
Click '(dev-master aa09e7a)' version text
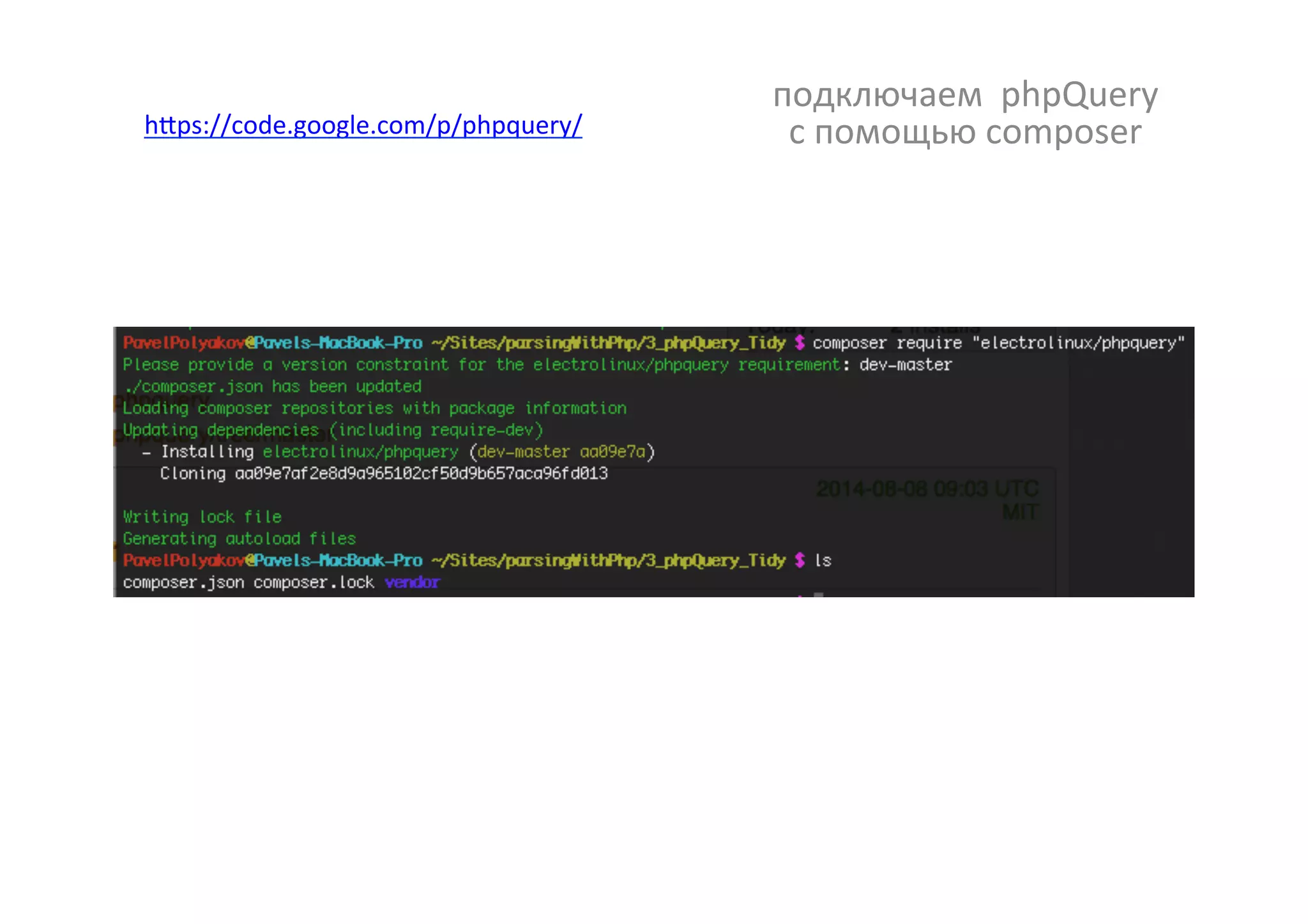coord(562,452)
